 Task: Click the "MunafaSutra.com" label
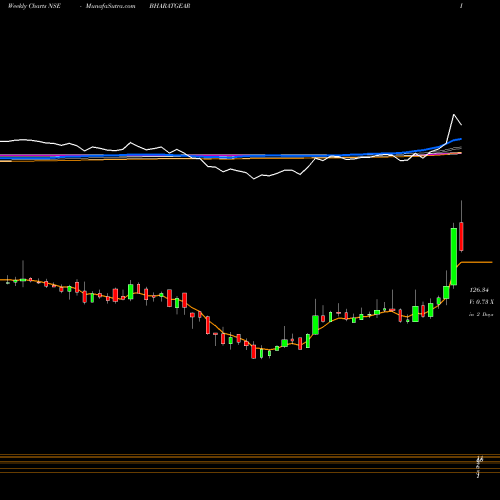click(110, 6)
